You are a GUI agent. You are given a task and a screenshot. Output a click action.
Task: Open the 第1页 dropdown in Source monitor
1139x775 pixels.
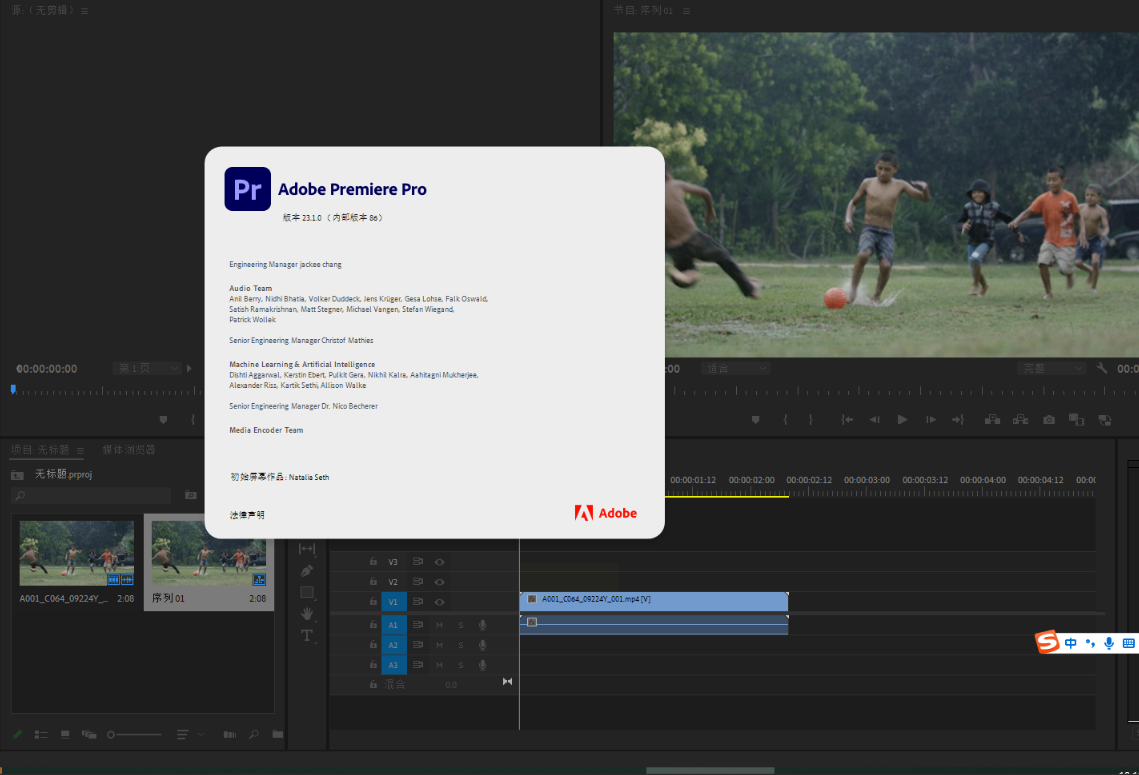[x=147, y=368]
